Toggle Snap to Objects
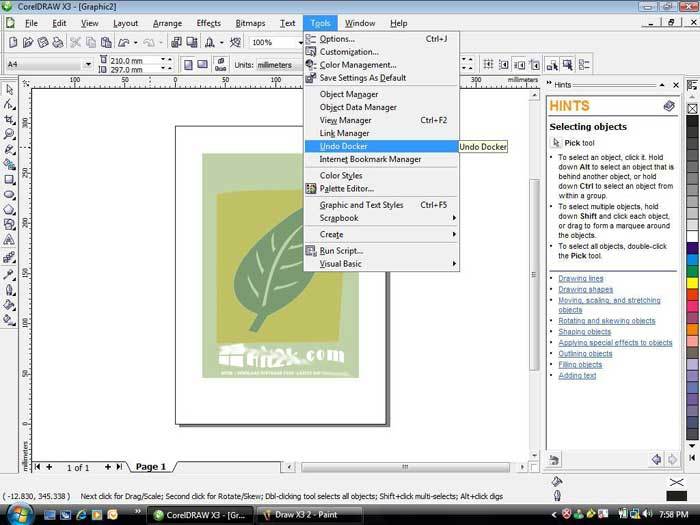Image resolution: width=700 pixels, height=525 pixels. (519, 65)
